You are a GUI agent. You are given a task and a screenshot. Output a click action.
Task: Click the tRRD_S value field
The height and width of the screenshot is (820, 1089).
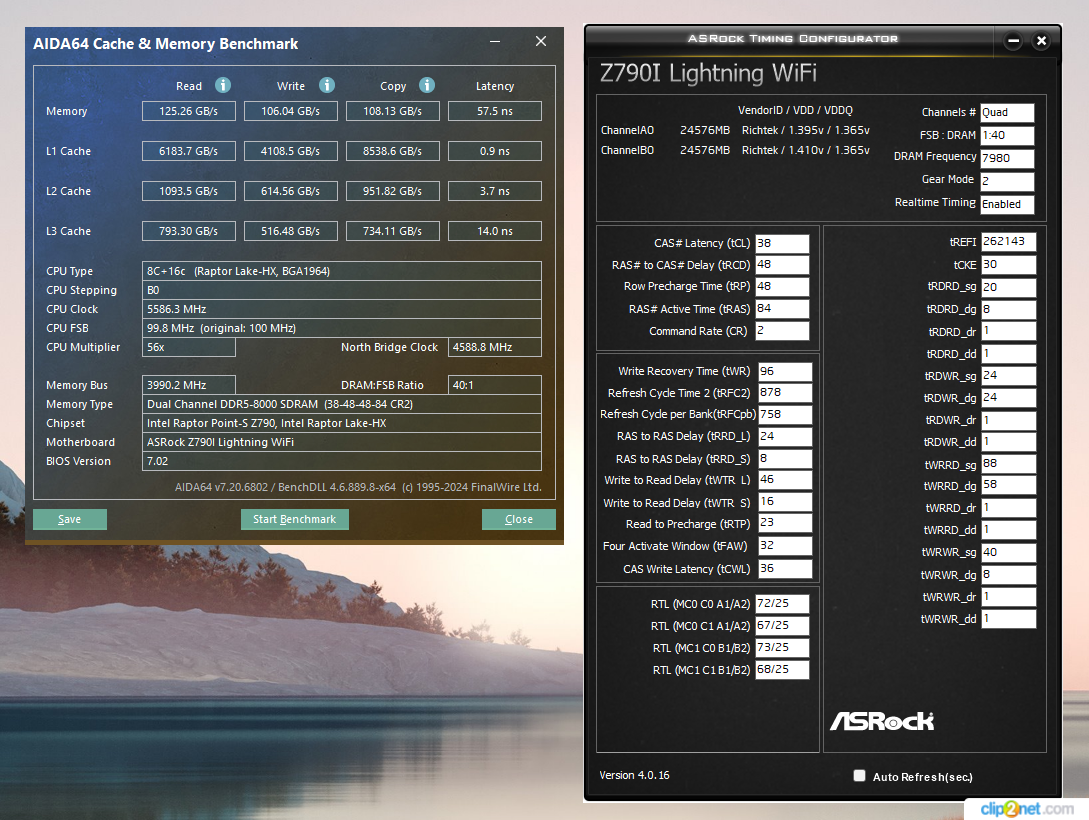coord(785,458)
